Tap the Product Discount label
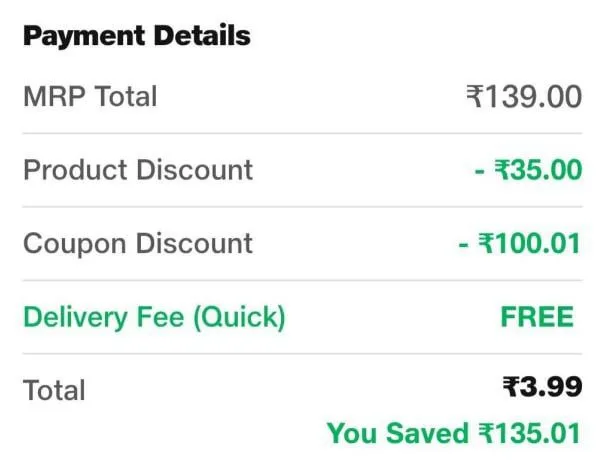The height and width of the screenshot is (470, 603). pos(138,170)
